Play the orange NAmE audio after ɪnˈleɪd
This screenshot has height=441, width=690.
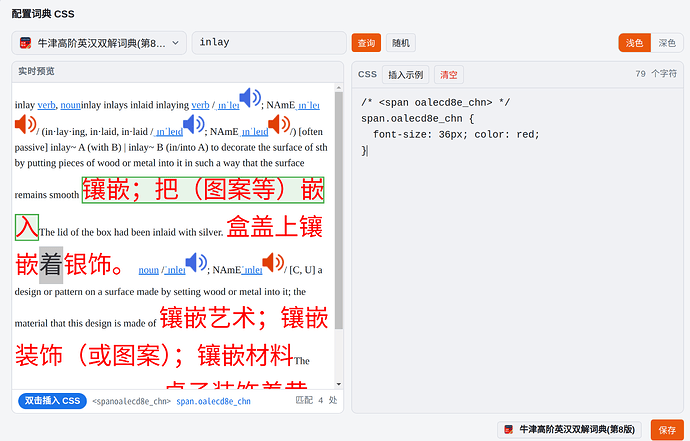click(x=279, y=125)
